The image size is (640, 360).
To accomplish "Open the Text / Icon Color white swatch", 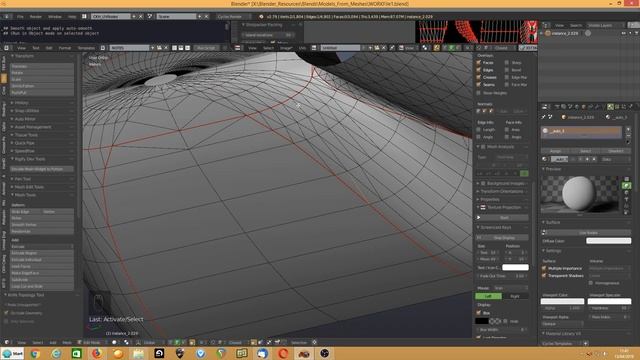I will click(515, 267).
